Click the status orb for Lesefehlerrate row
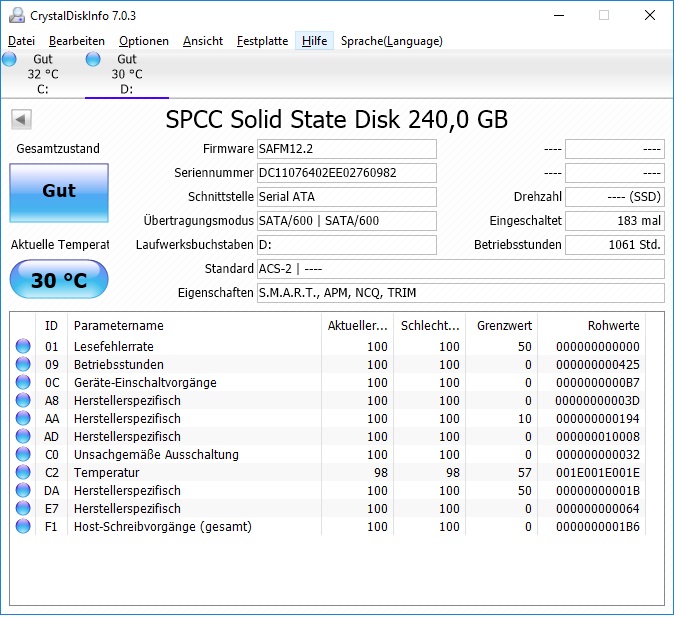Screen dimensions: 676x617 coord(23,346)
